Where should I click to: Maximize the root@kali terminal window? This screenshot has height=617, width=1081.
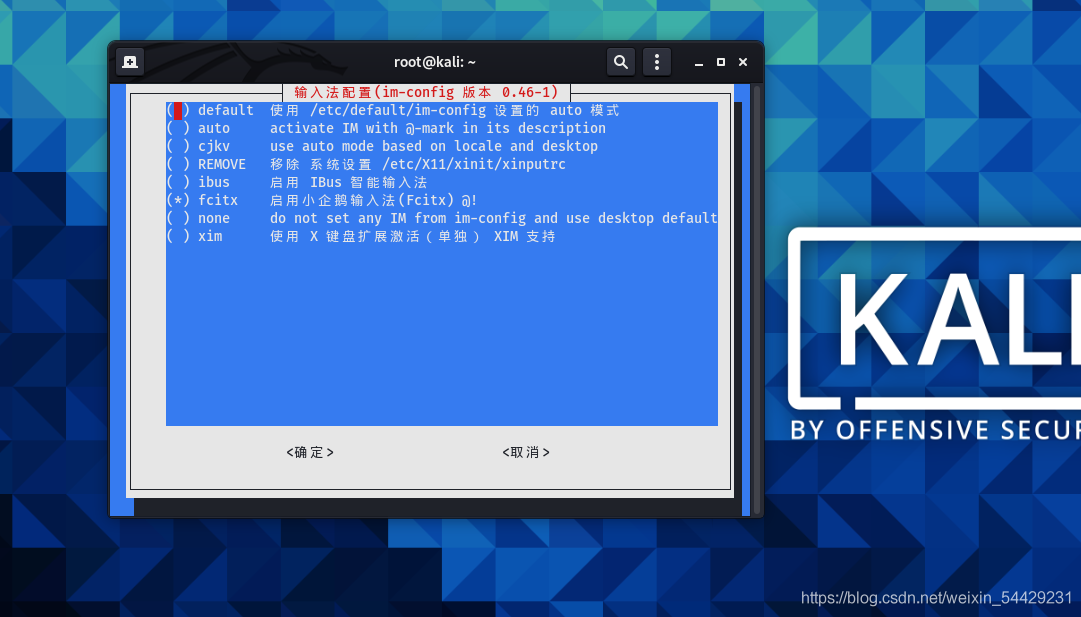[x=720, y=62]
